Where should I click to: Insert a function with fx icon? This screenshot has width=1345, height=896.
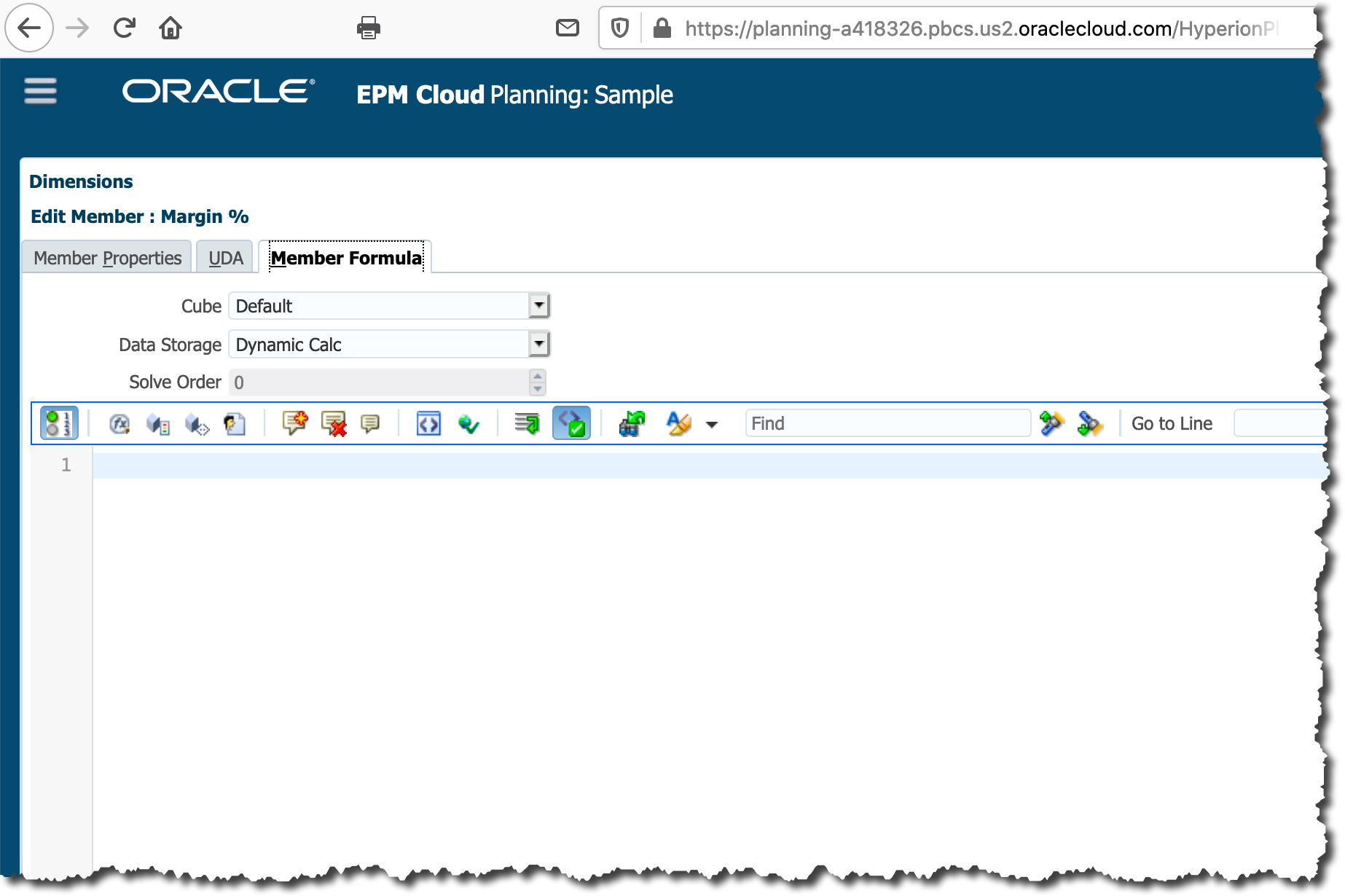[x=119, y=423]
